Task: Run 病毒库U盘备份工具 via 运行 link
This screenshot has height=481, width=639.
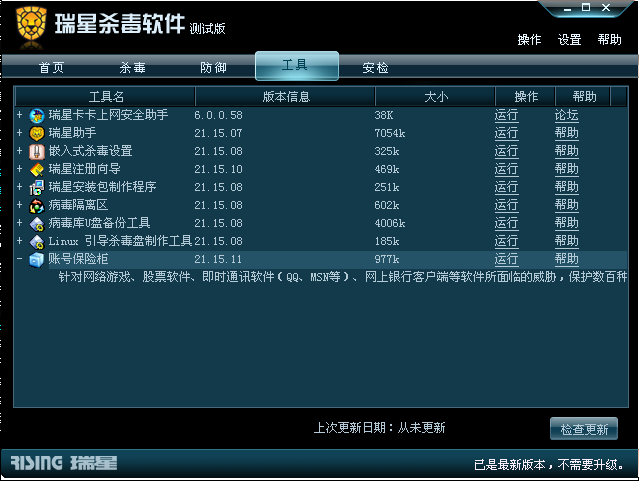Action: [x=507, y=223]
